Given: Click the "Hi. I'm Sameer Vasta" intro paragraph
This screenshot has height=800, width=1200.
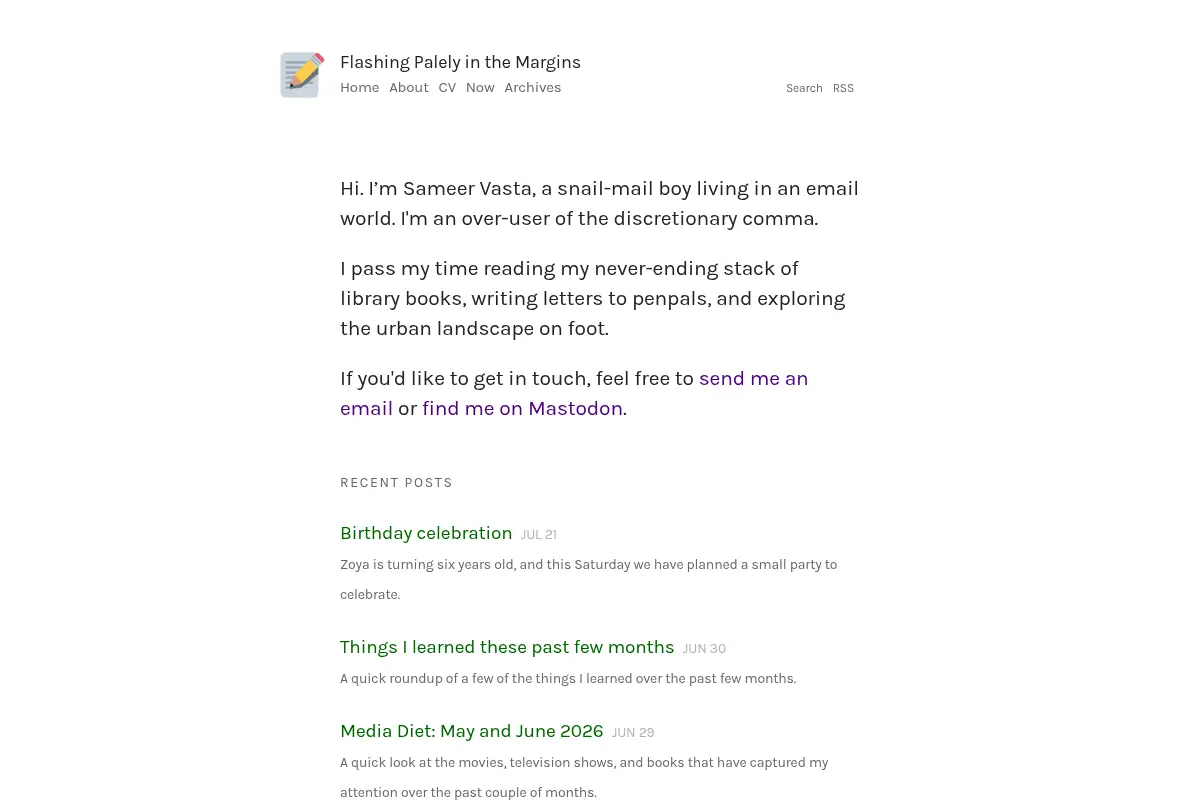Looking at the screenshot, I should [x=599, y=203].
